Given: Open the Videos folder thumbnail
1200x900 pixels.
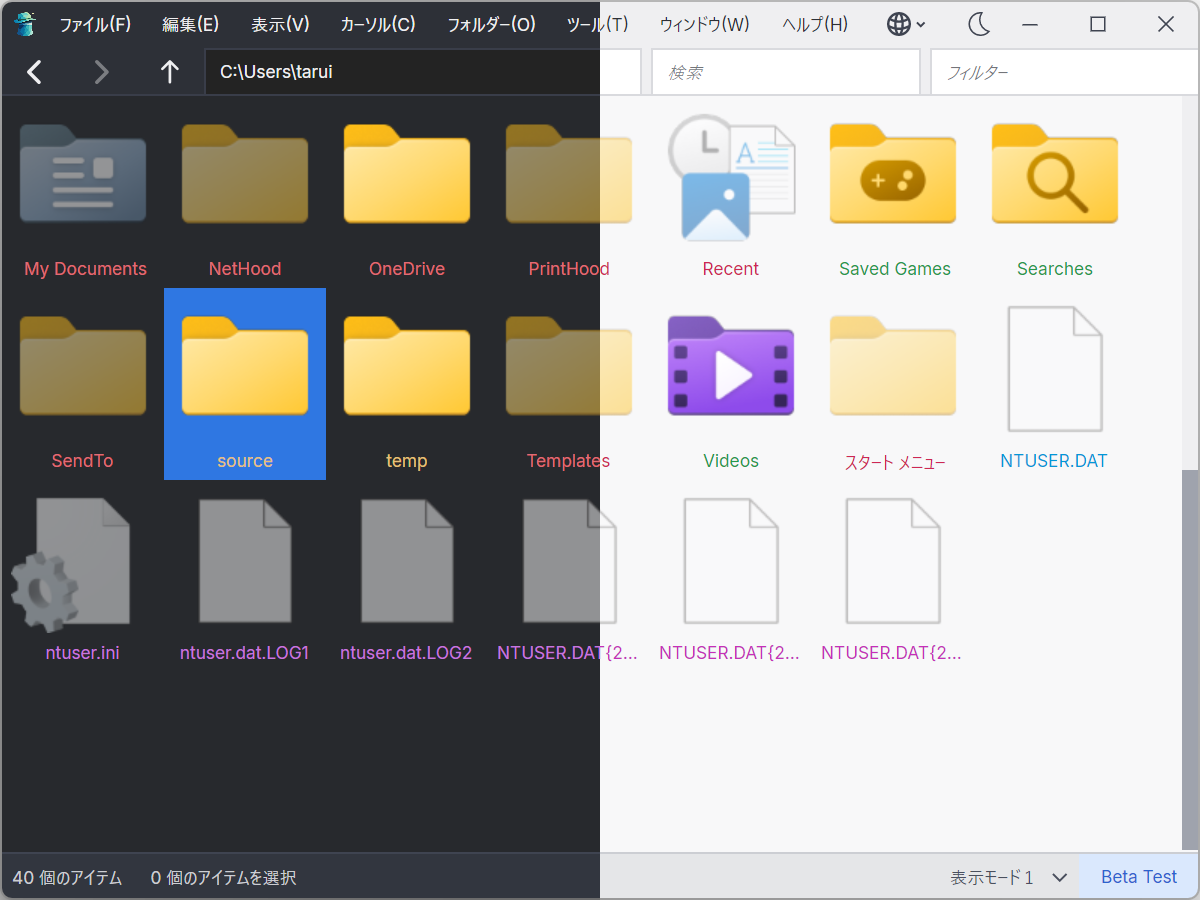Looking at the screenshot, I should click(x=730, y=366).
